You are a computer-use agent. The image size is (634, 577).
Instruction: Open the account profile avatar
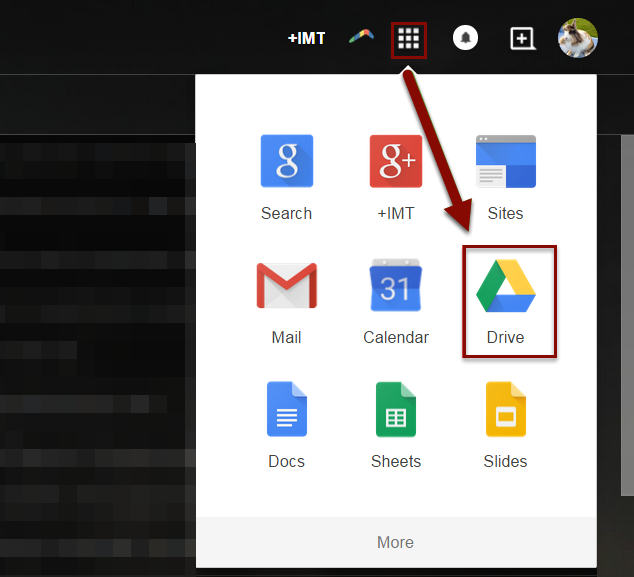pyautogui.click(x=578, y=38)
